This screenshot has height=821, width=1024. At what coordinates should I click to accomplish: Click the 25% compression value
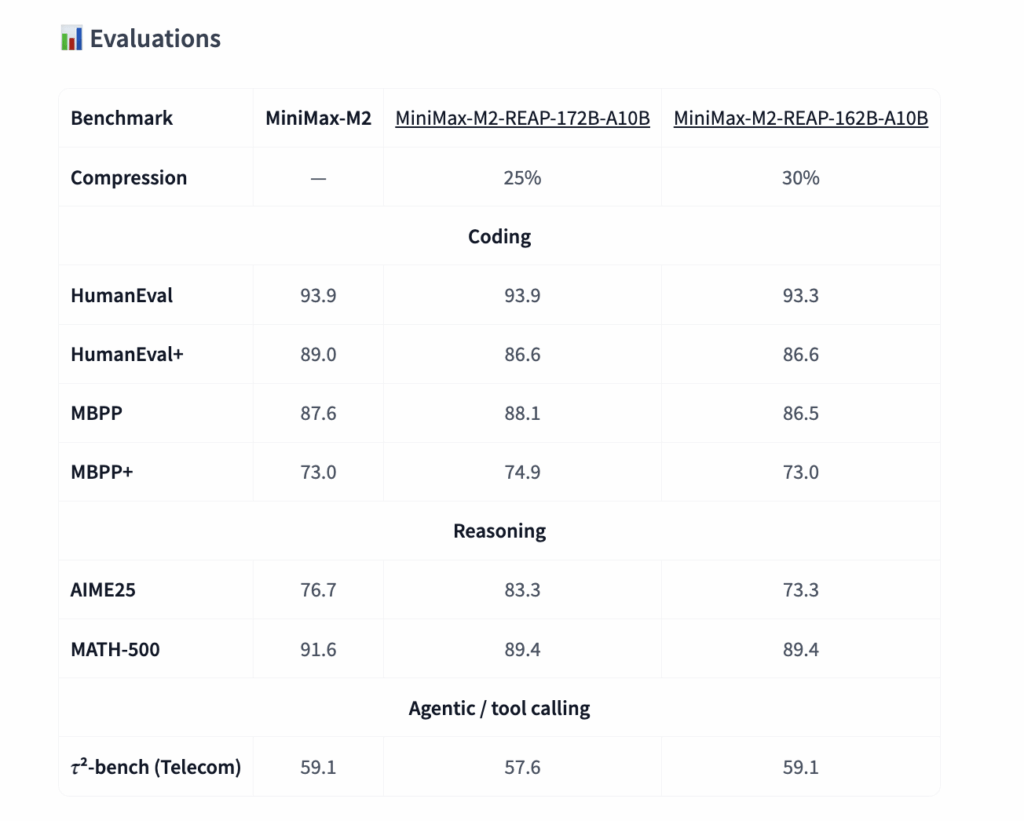(522, 178)
